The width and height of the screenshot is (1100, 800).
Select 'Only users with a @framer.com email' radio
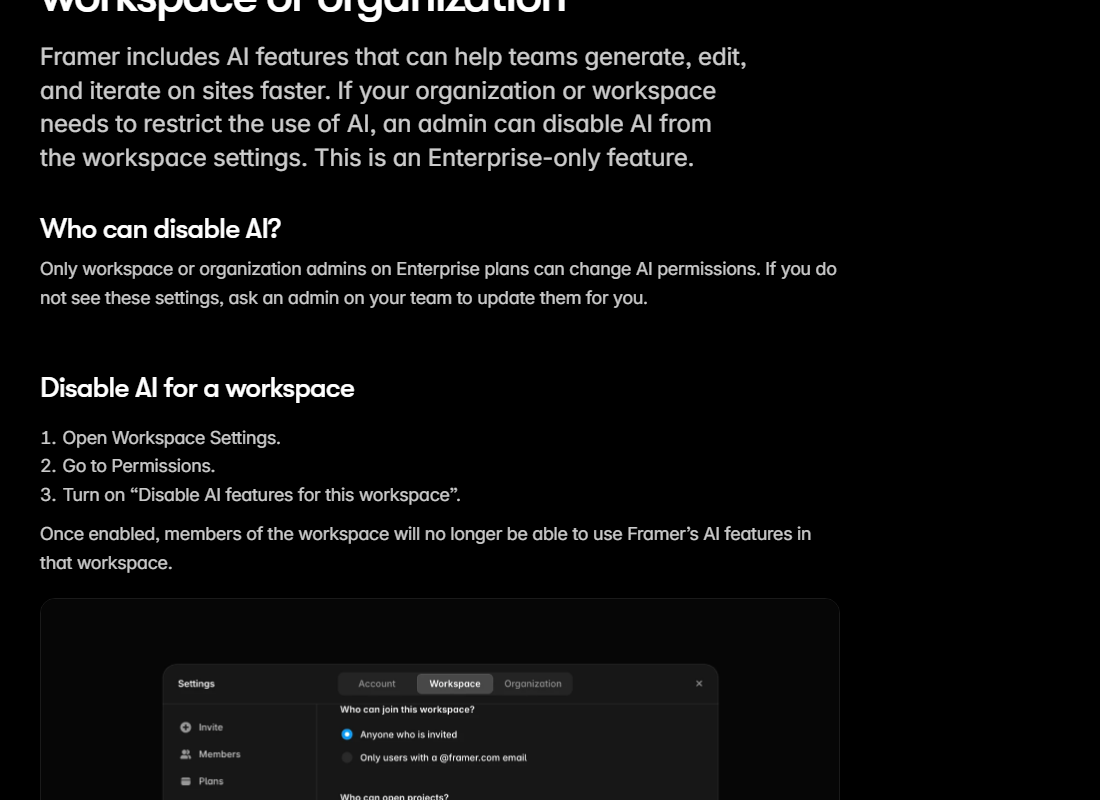347,757
